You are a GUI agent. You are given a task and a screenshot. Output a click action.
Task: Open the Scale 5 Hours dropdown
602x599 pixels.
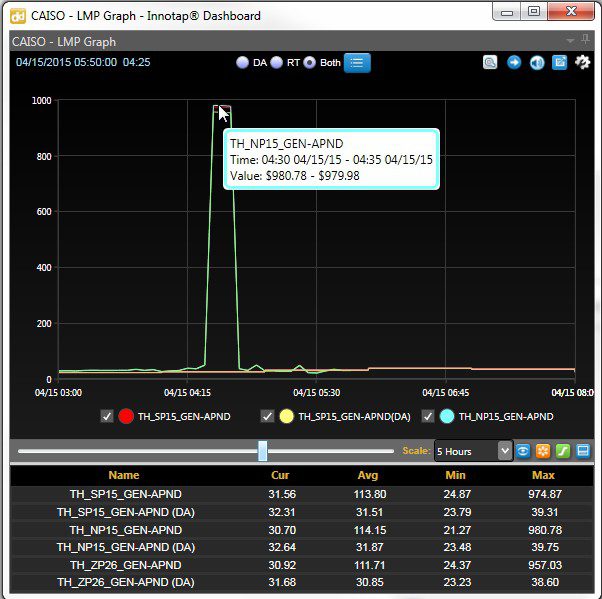pyautogui.click(x=473, y=451)
